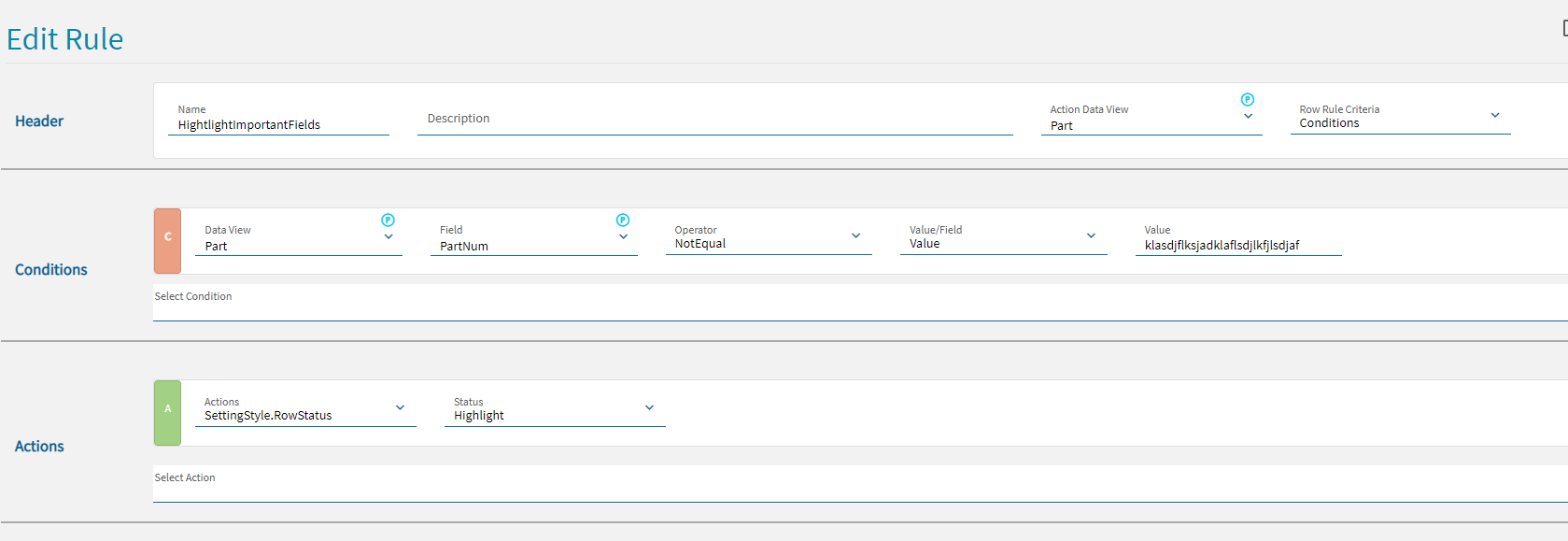
Task: Select the green A action badge
Action: click(167, 413)
